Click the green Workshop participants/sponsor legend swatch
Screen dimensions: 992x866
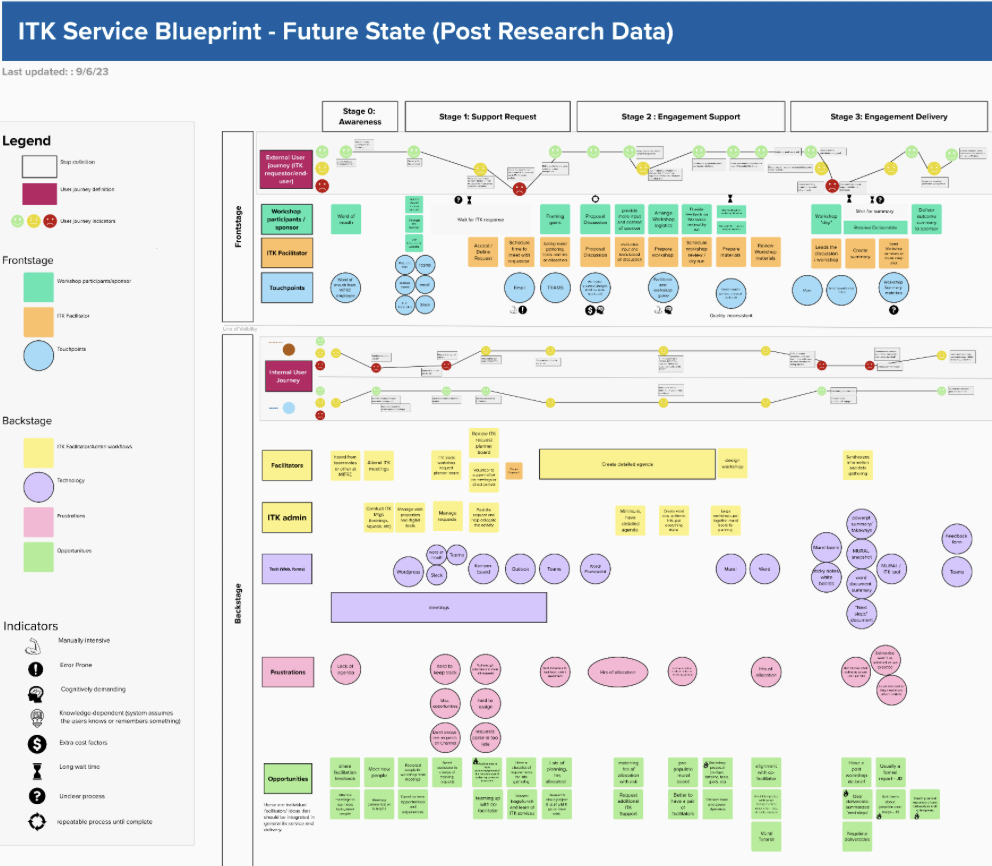click(38, 287)
